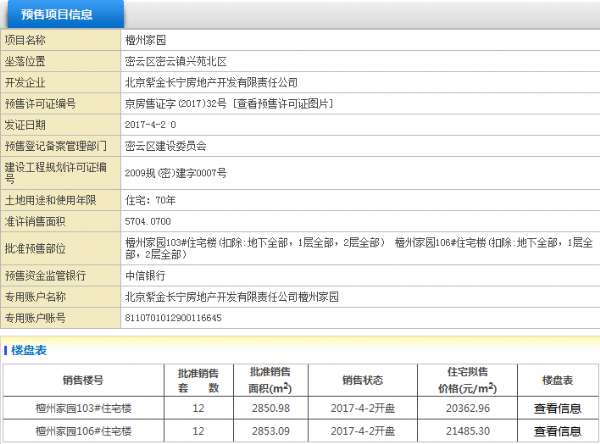Viewport: 600px width, 444px height.
Task: Click building name 檀州家园106#住宅楼 in table
Action: pos(82,431)
